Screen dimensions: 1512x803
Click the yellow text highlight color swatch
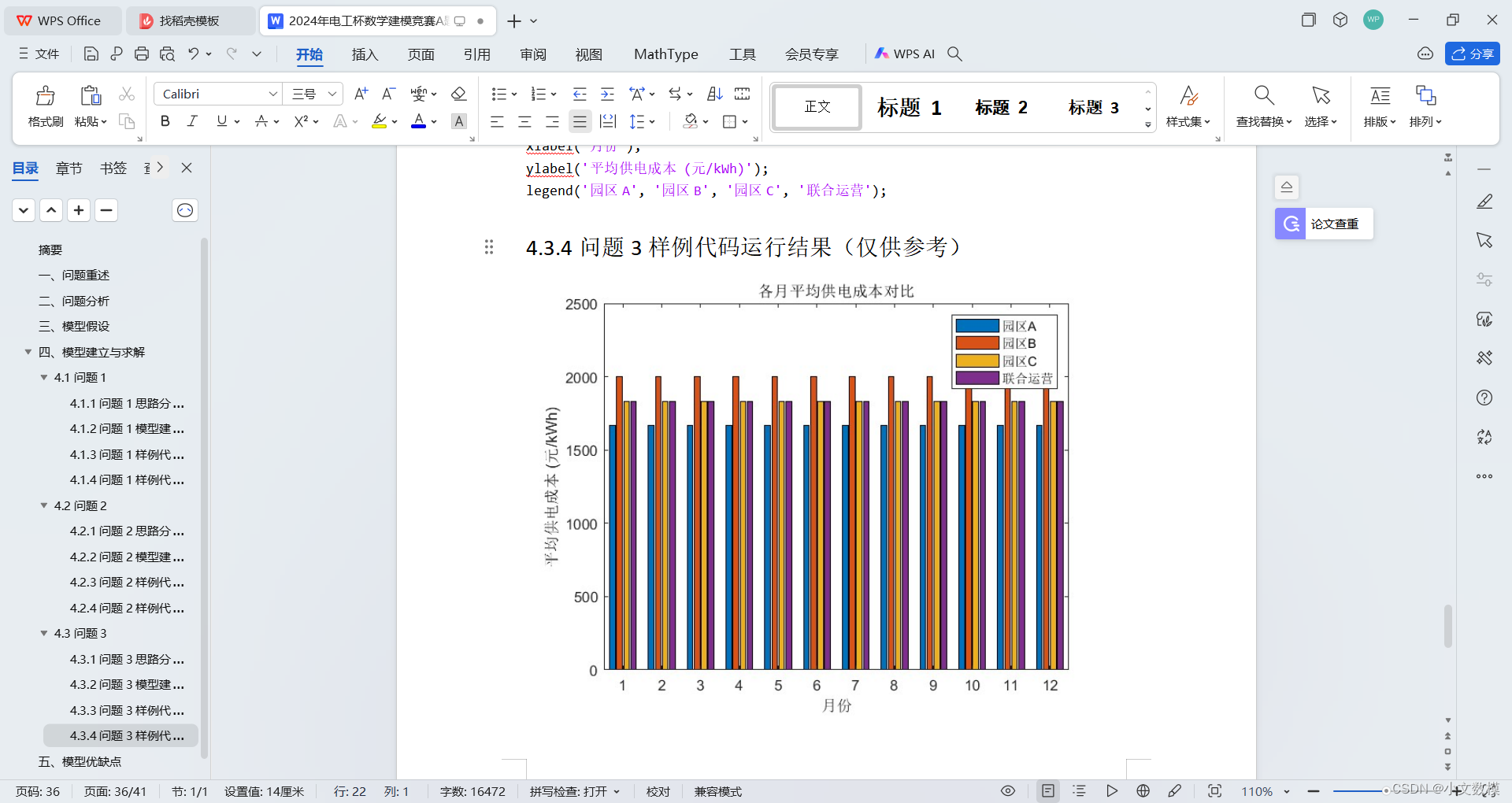[380, 121]
